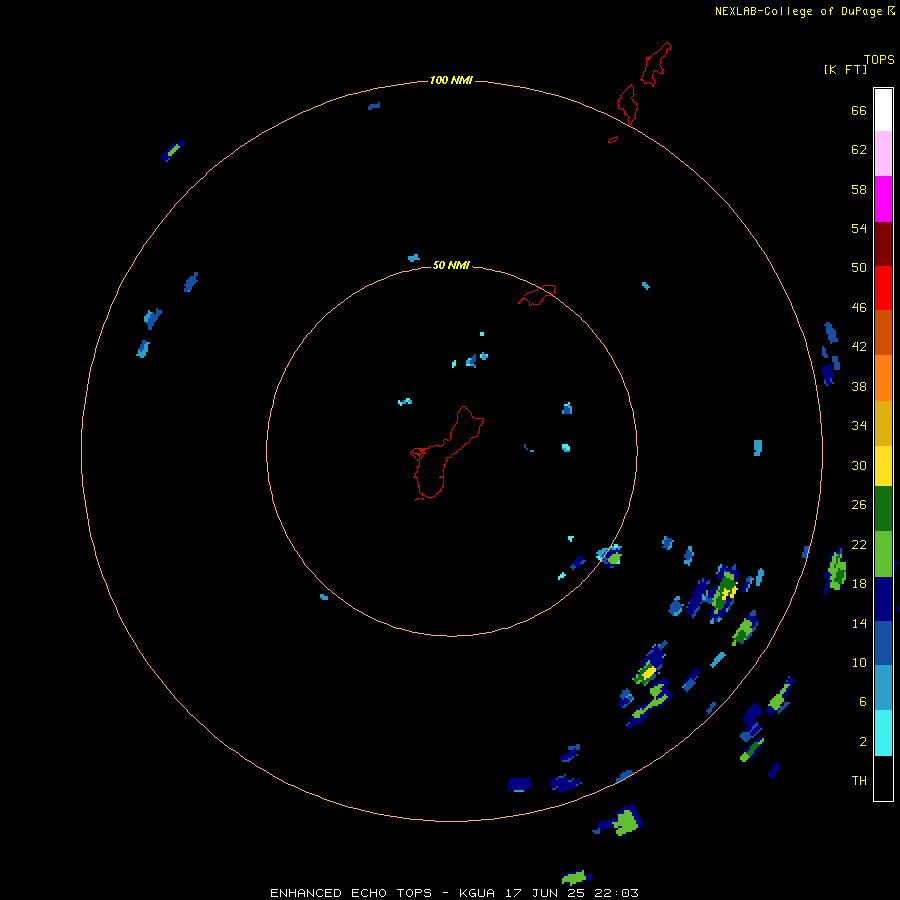Click the 50 NMI range ring label
Viewport: 900px width, 900px height.
pos(451,265)
